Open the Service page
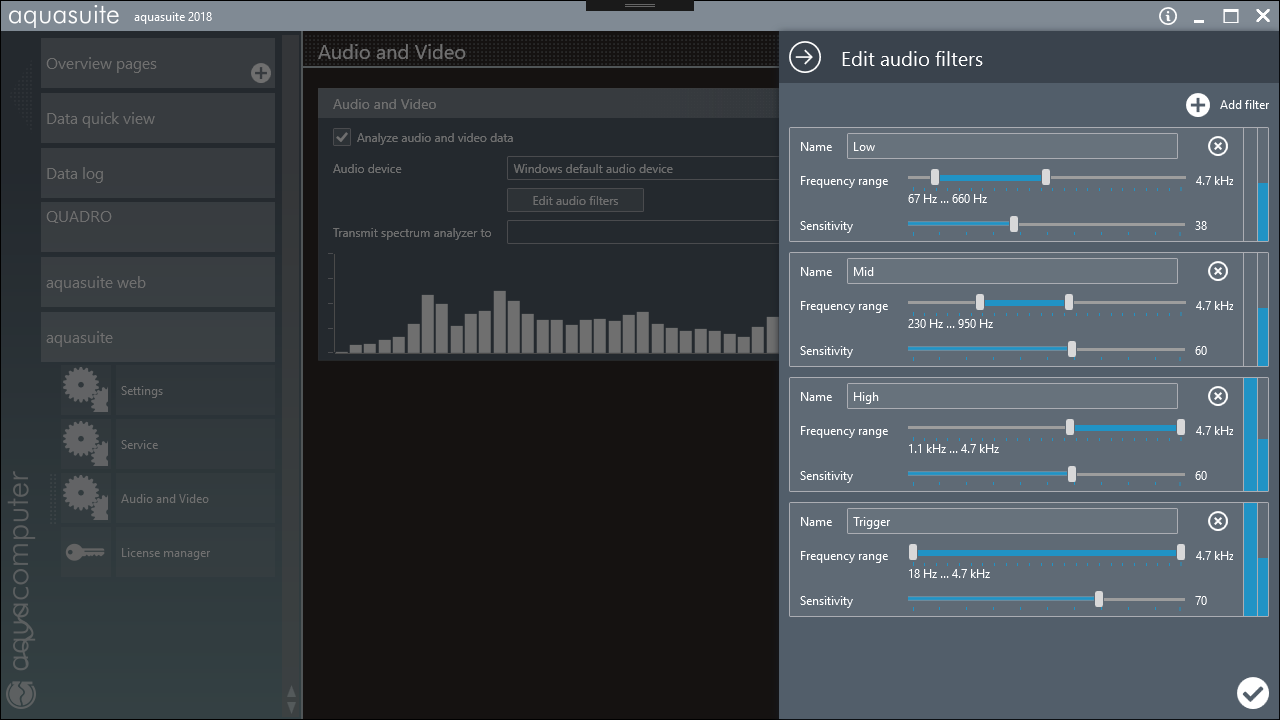Screen dimensions: 1280x720 click(x=195, y=444)
